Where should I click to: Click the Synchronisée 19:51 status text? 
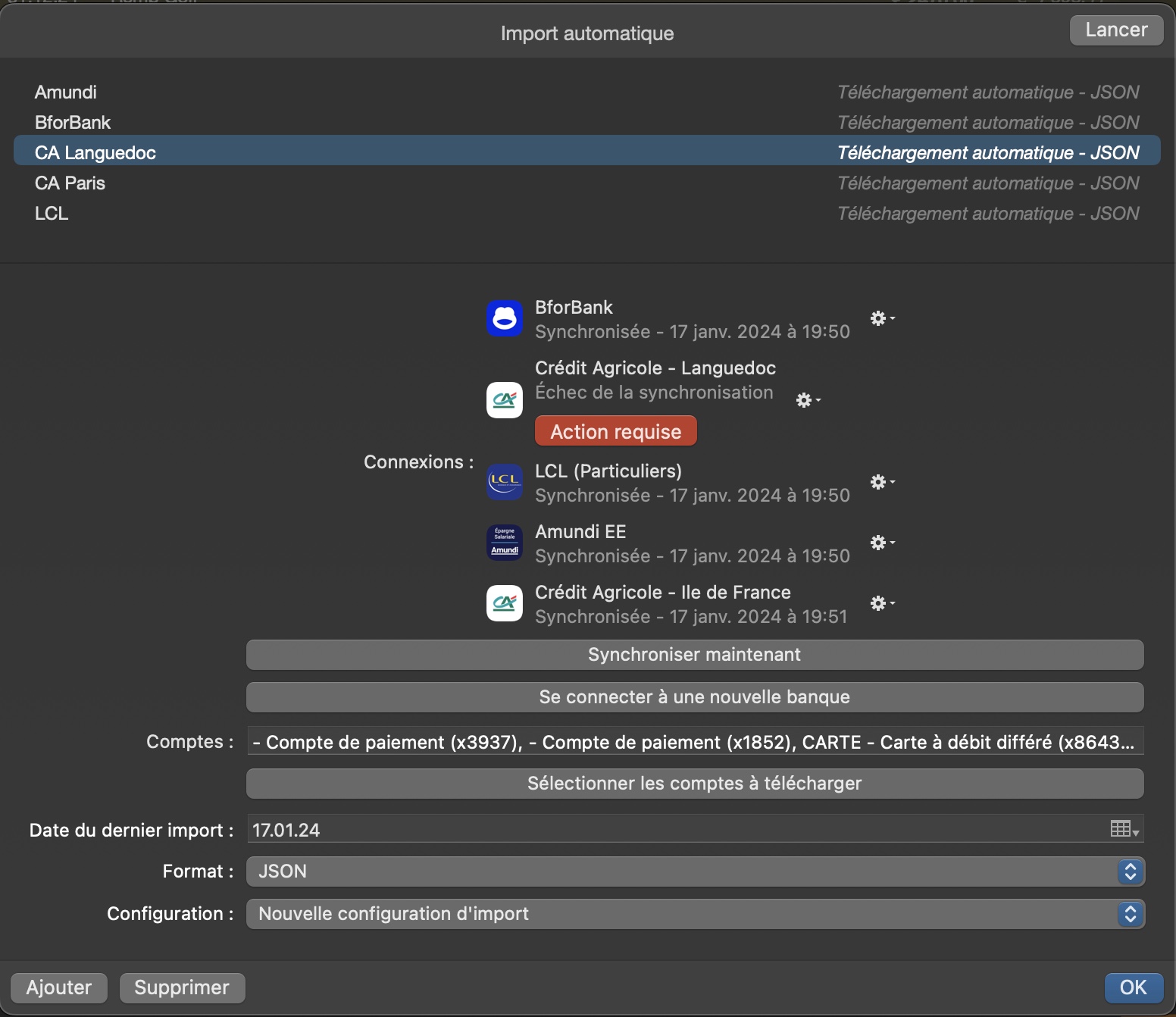click(x=691, y=617)
